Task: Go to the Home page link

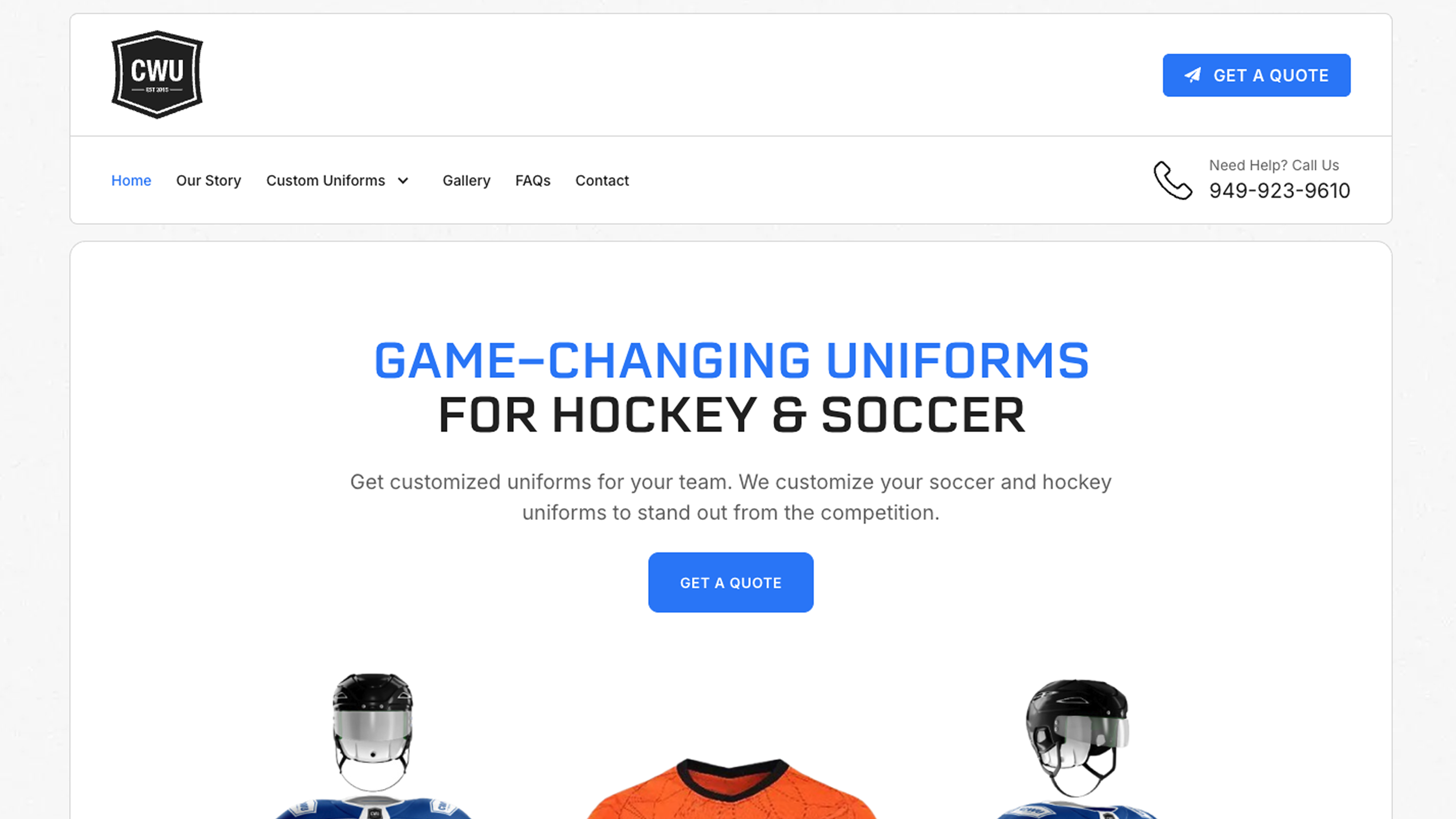Action: (131, 180)
